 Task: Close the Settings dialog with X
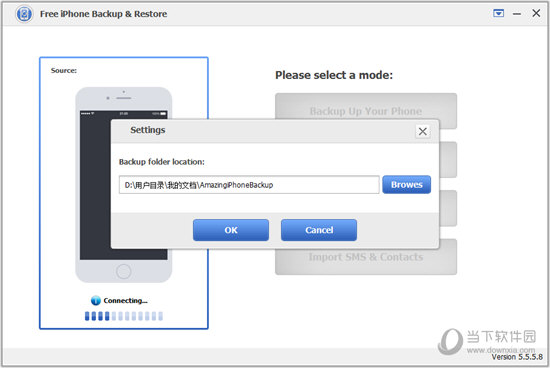[423, 132]
